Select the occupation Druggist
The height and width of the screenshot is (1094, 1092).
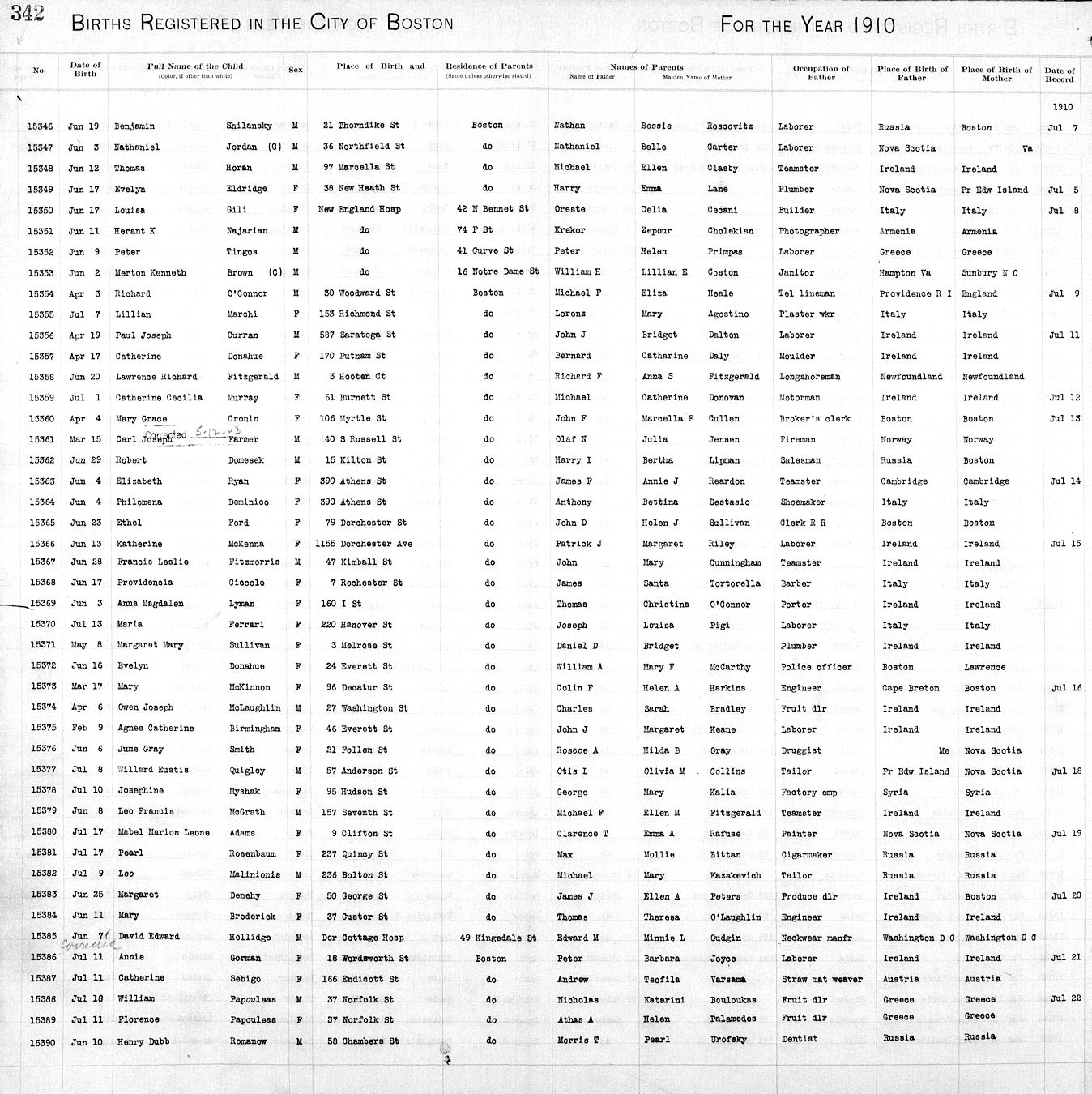point(801,750)
